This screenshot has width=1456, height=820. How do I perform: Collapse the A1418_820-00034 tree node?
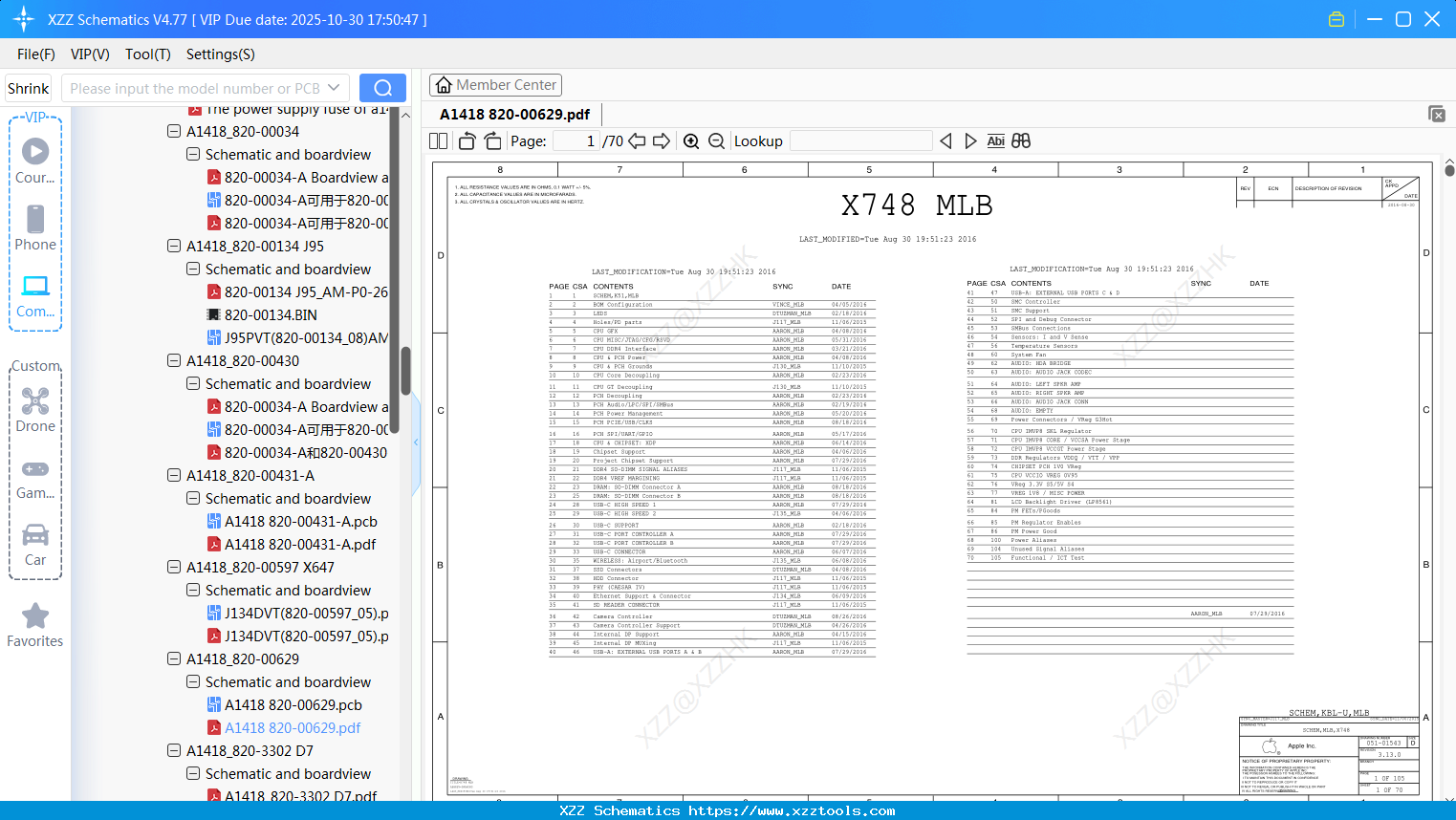174,132
